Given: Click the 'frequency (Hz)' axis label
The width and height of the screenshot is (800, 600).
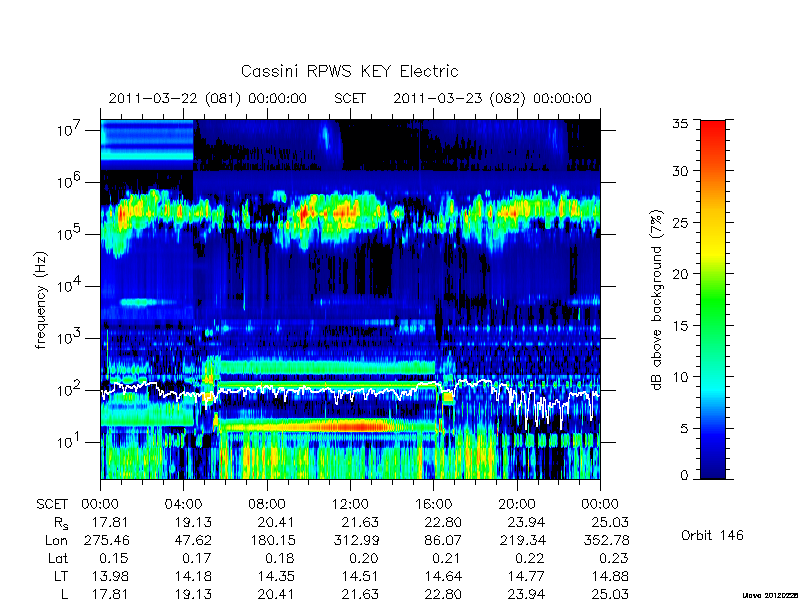Looking at the screenshot, I should pyautogui.click(x=41, y=300).
